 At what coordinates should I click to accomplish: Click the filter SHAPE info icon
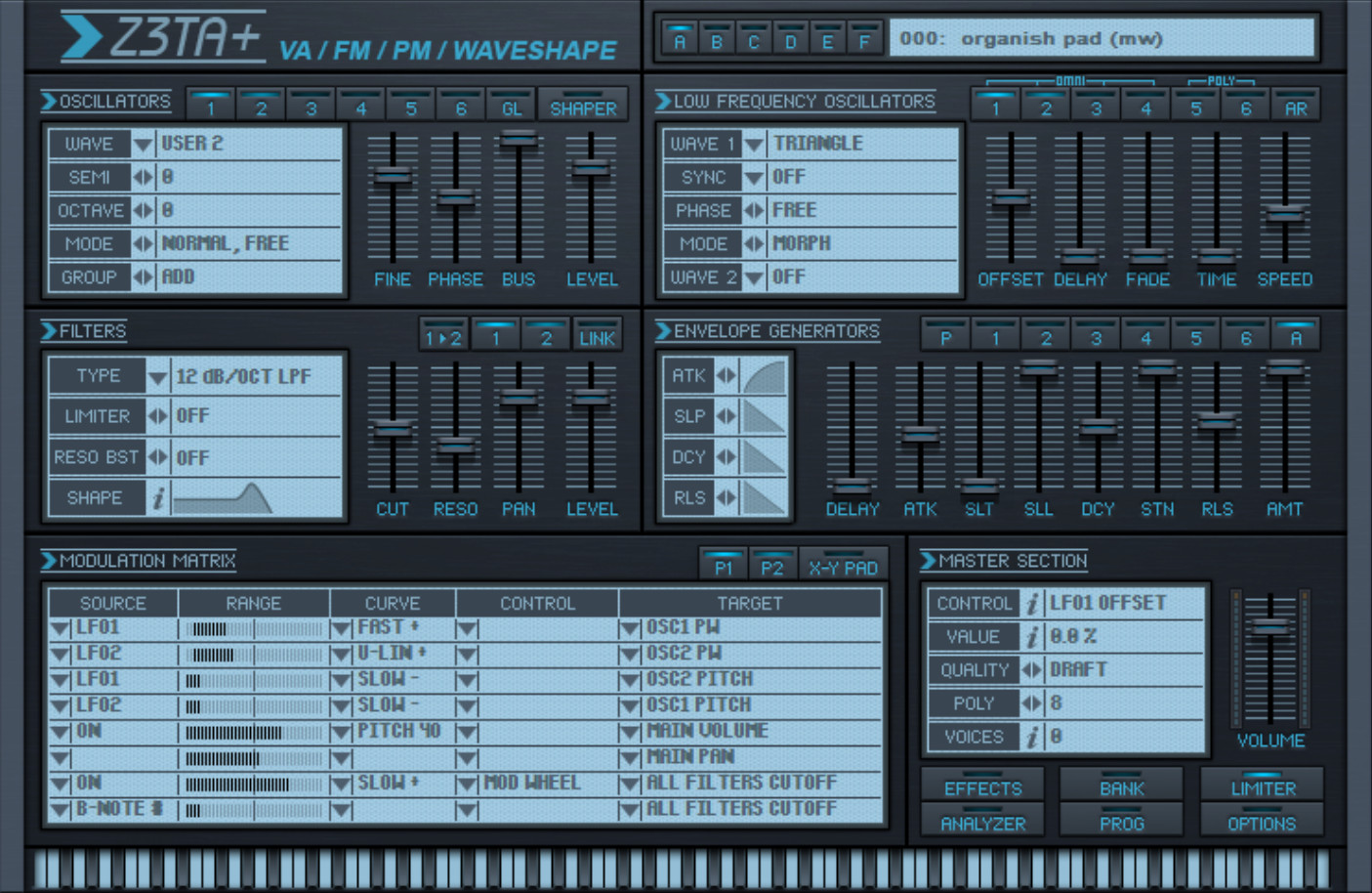pos(158,498)
